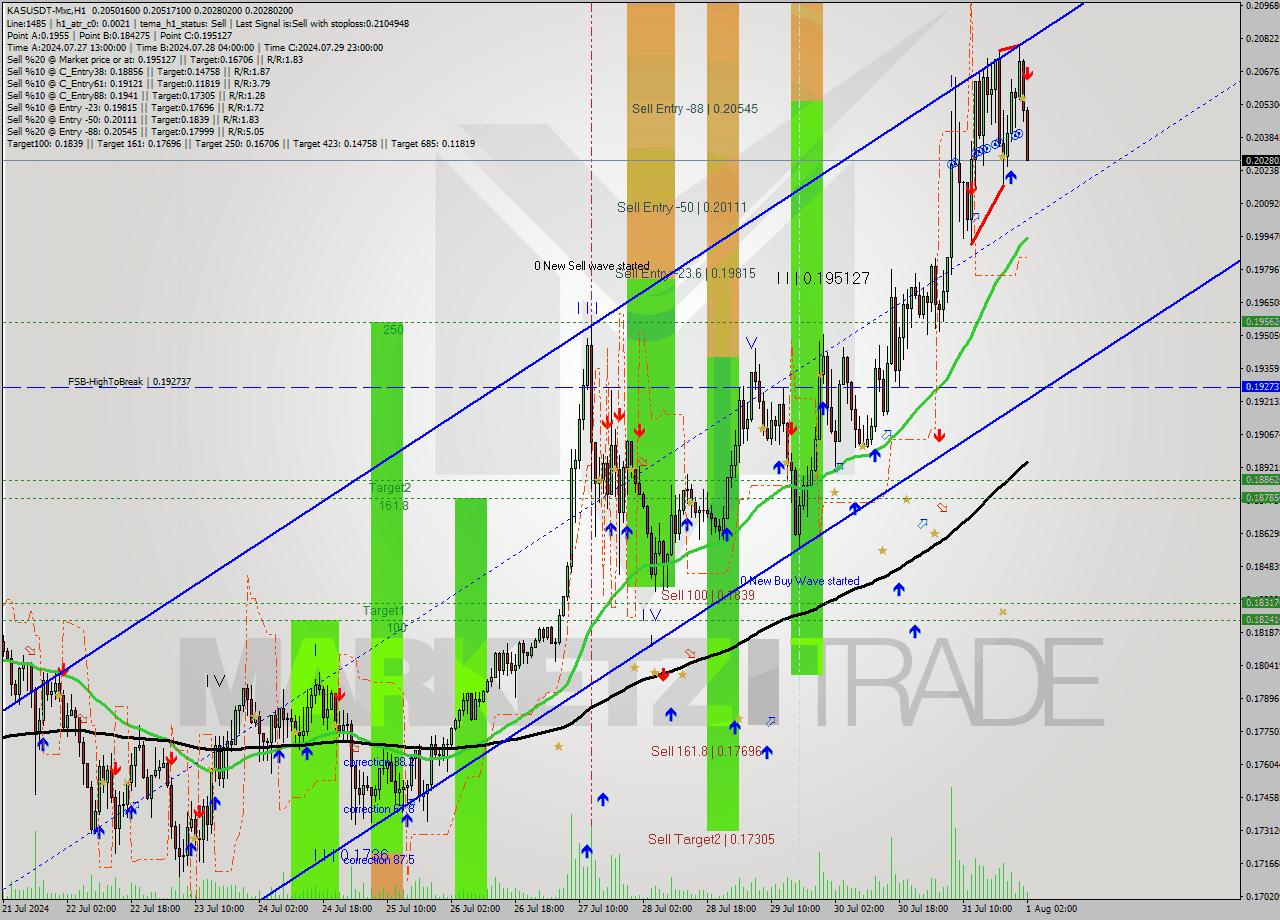Image resolution: width=1280 pixels, height=920 pixels.
Task: Click the '27 Jul 10:00' time axis label
Action: coord(603,909)
